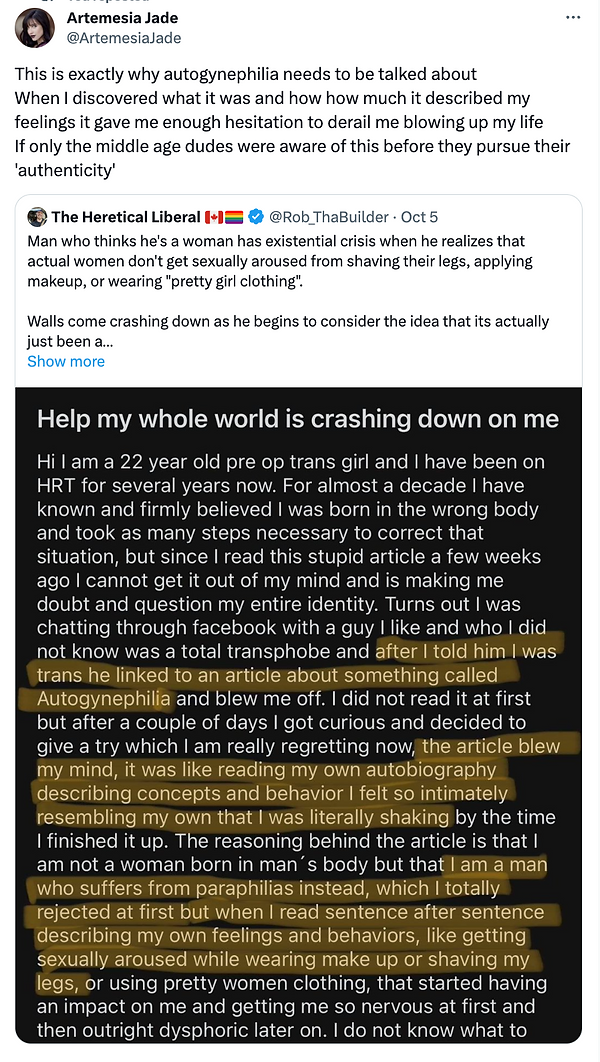Image resolution: width=600 pixels, height=1062 pixels.
Task: Expand the quoted tweet with Show more
Action: pos(66,361)
